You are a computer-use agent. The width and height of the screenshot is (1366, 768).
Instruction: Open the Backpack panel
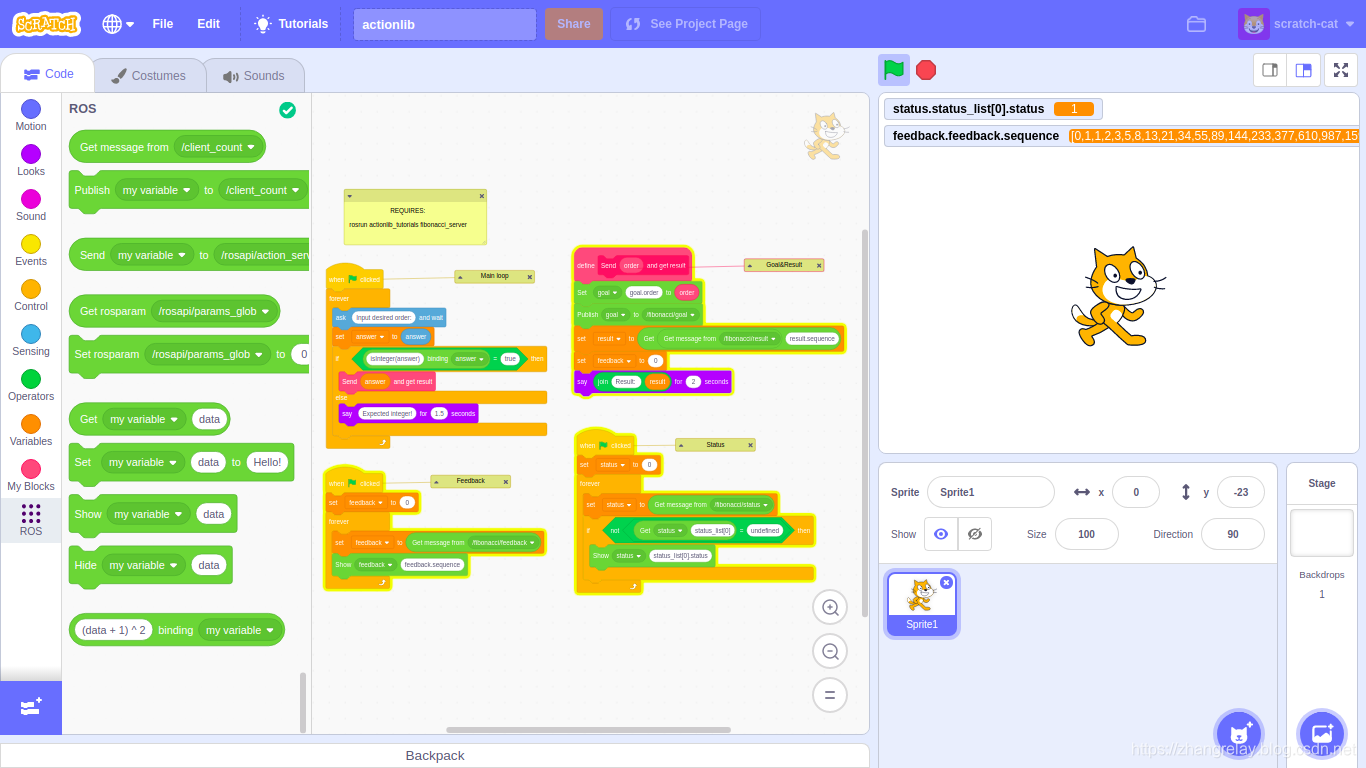[434, 756]
